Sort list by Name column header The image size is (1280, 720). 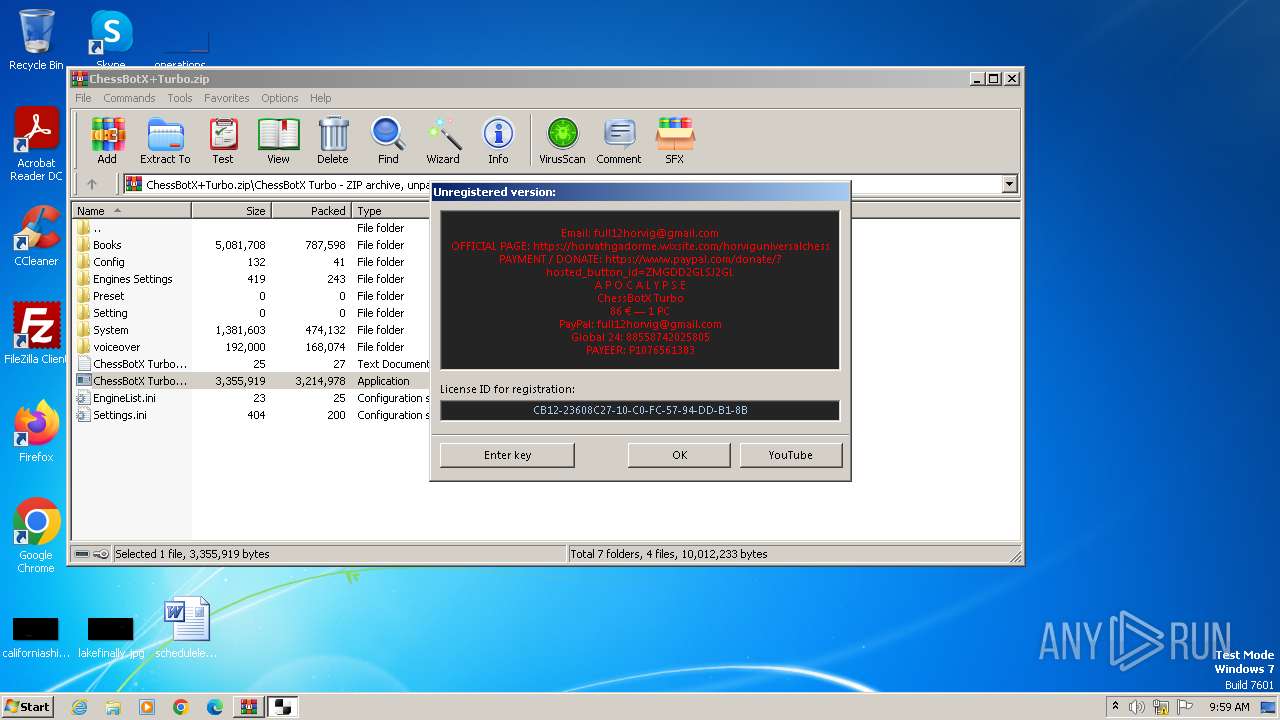coord(131,211)
